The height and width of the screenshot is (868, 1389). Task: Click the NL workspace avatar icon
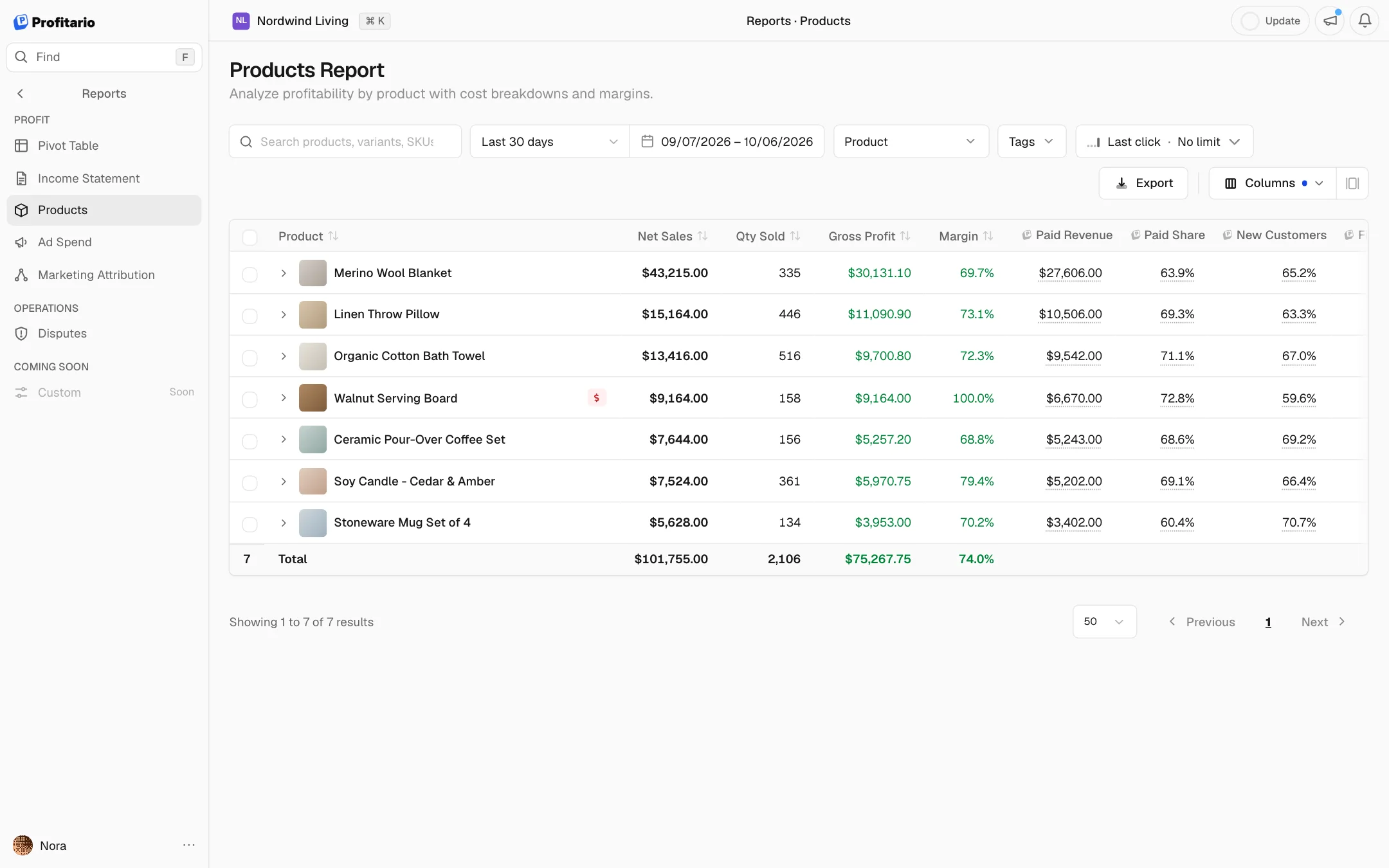pyautogui.click(x=241, y=21)
